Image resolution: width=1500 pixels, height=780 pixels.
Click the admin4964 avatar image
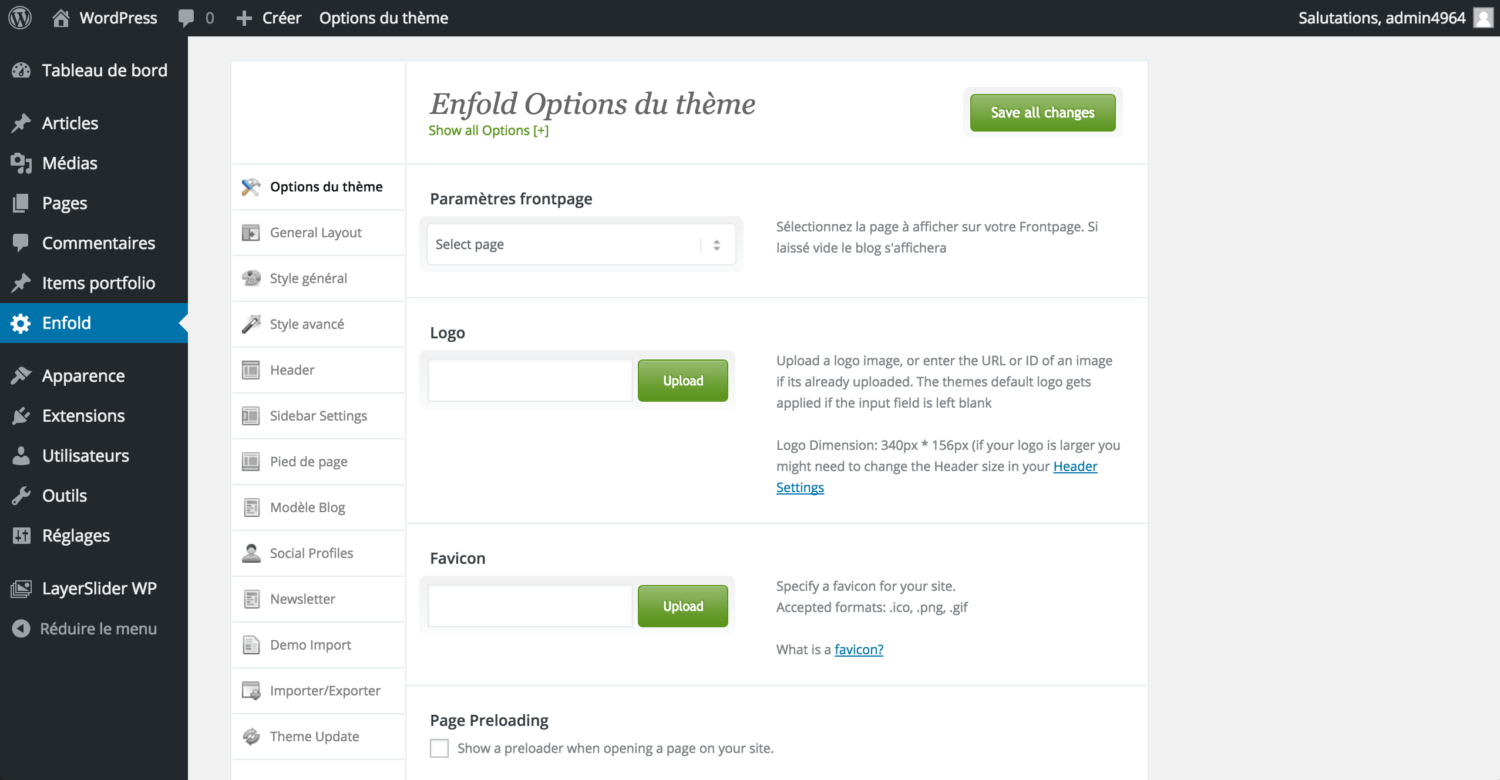click(x=1483, y=18)
